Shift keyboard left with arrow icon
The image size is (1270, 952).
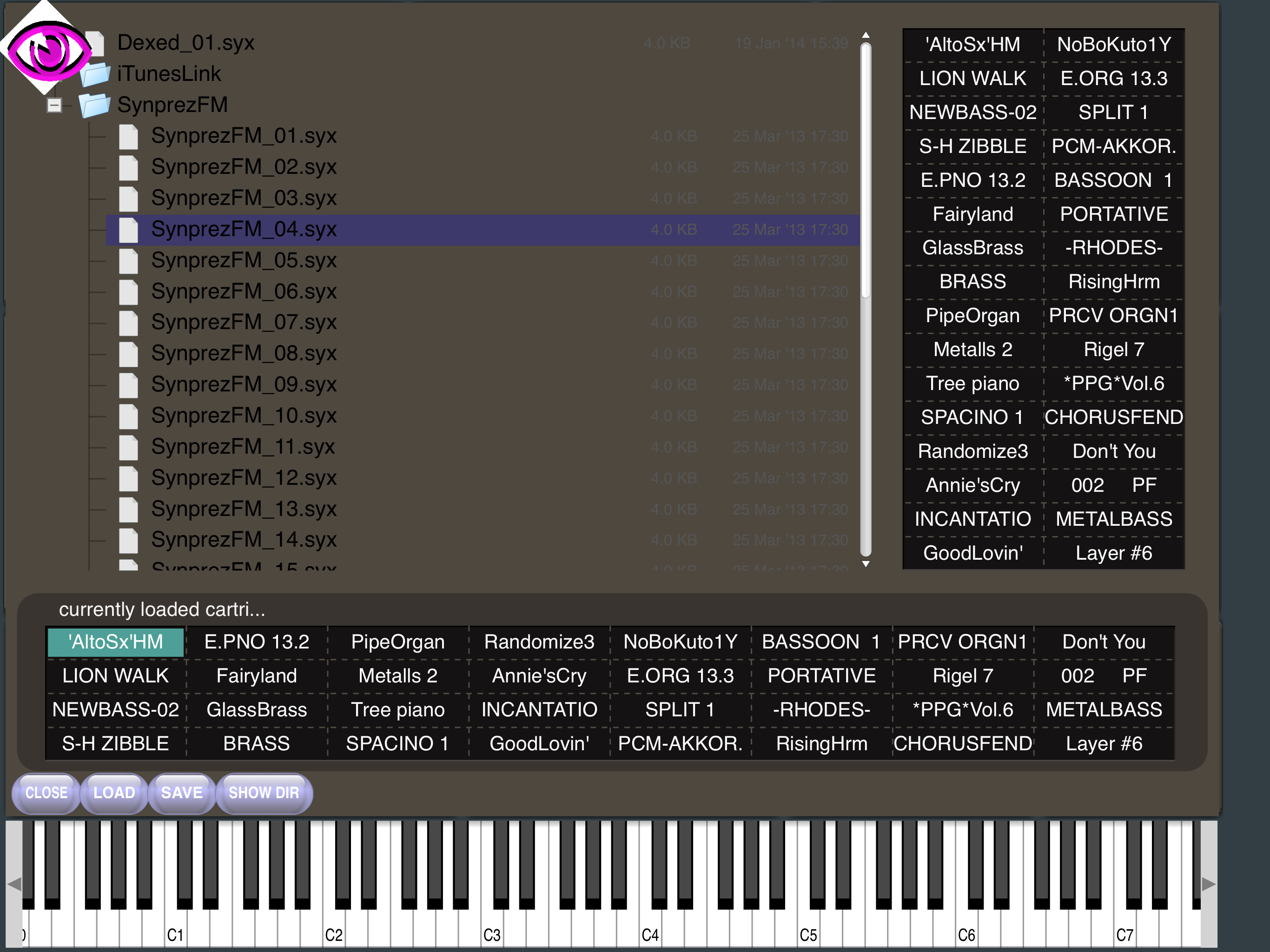tap(14, 883)
